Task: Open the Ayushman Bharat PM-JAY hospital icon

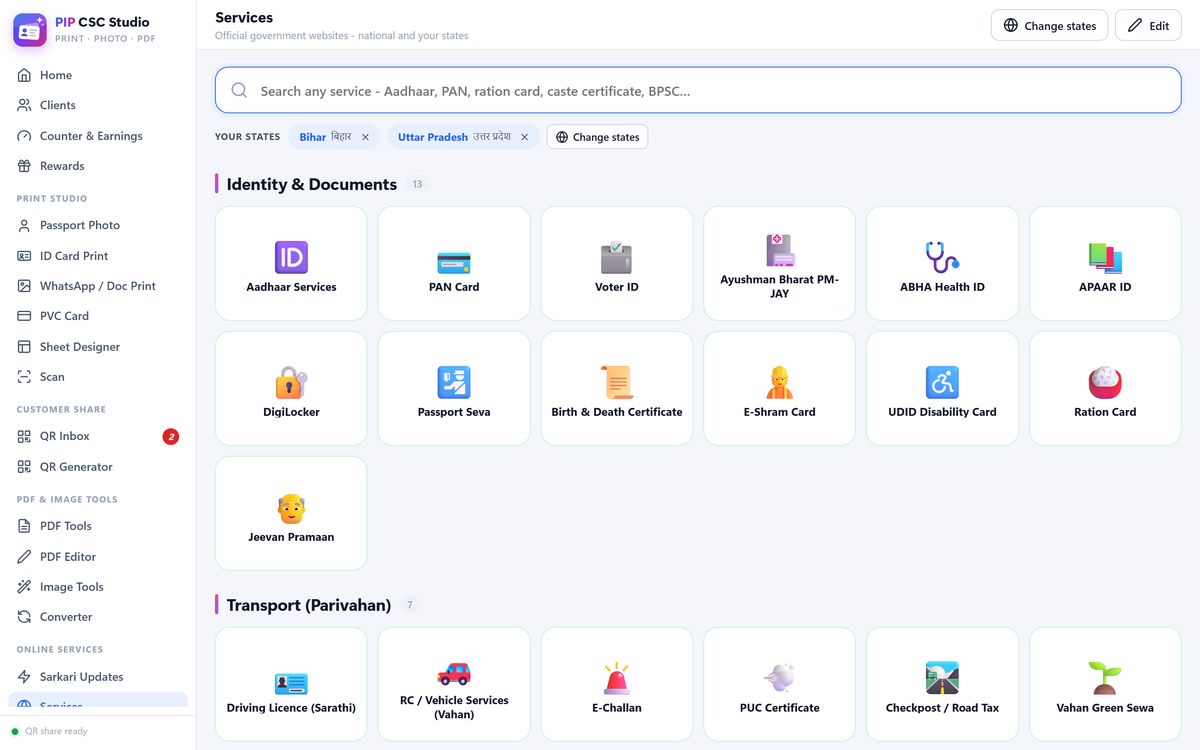Action: [x=780, y=250]
